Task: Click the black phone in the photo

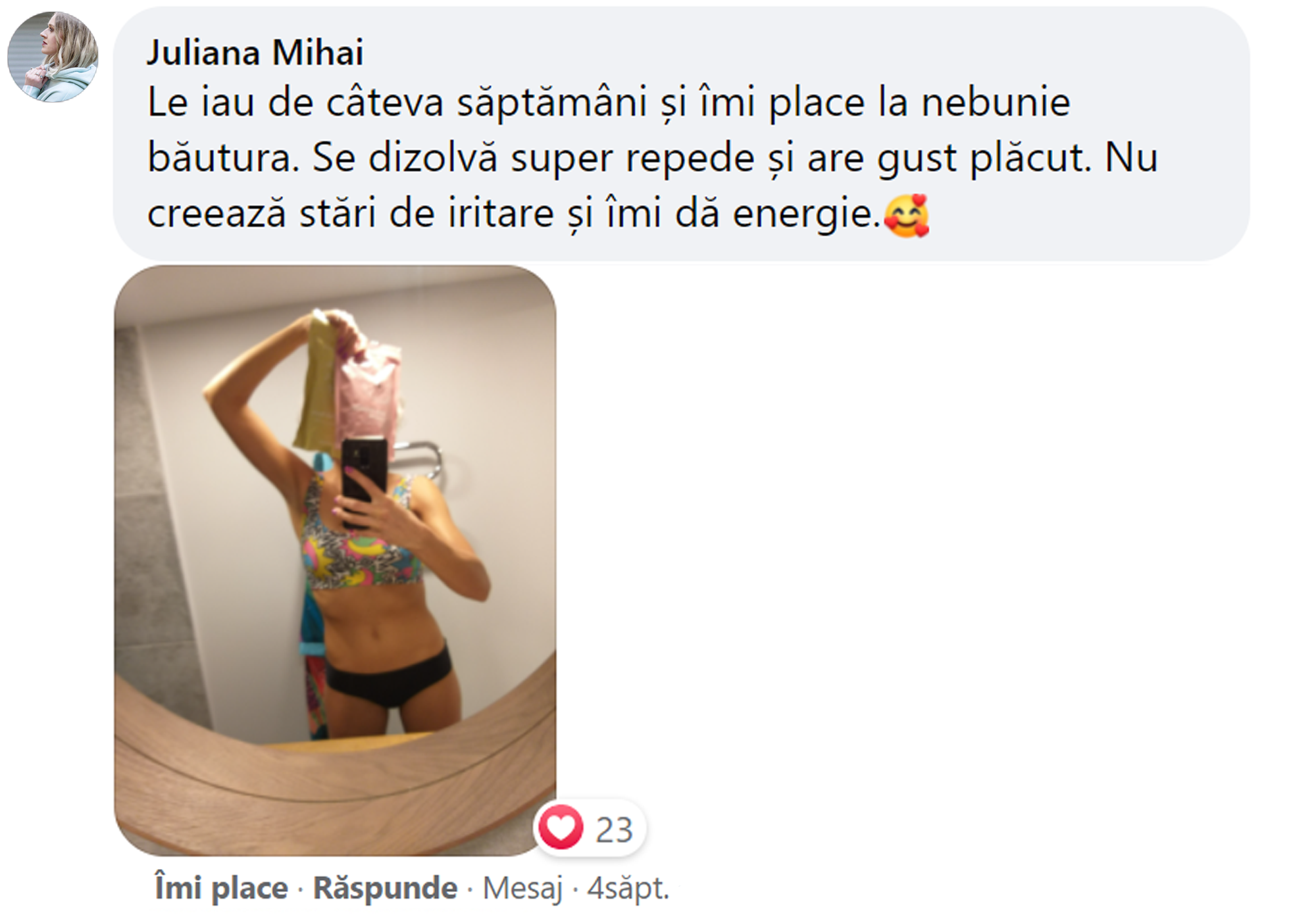Action: [x=364, y=479]
